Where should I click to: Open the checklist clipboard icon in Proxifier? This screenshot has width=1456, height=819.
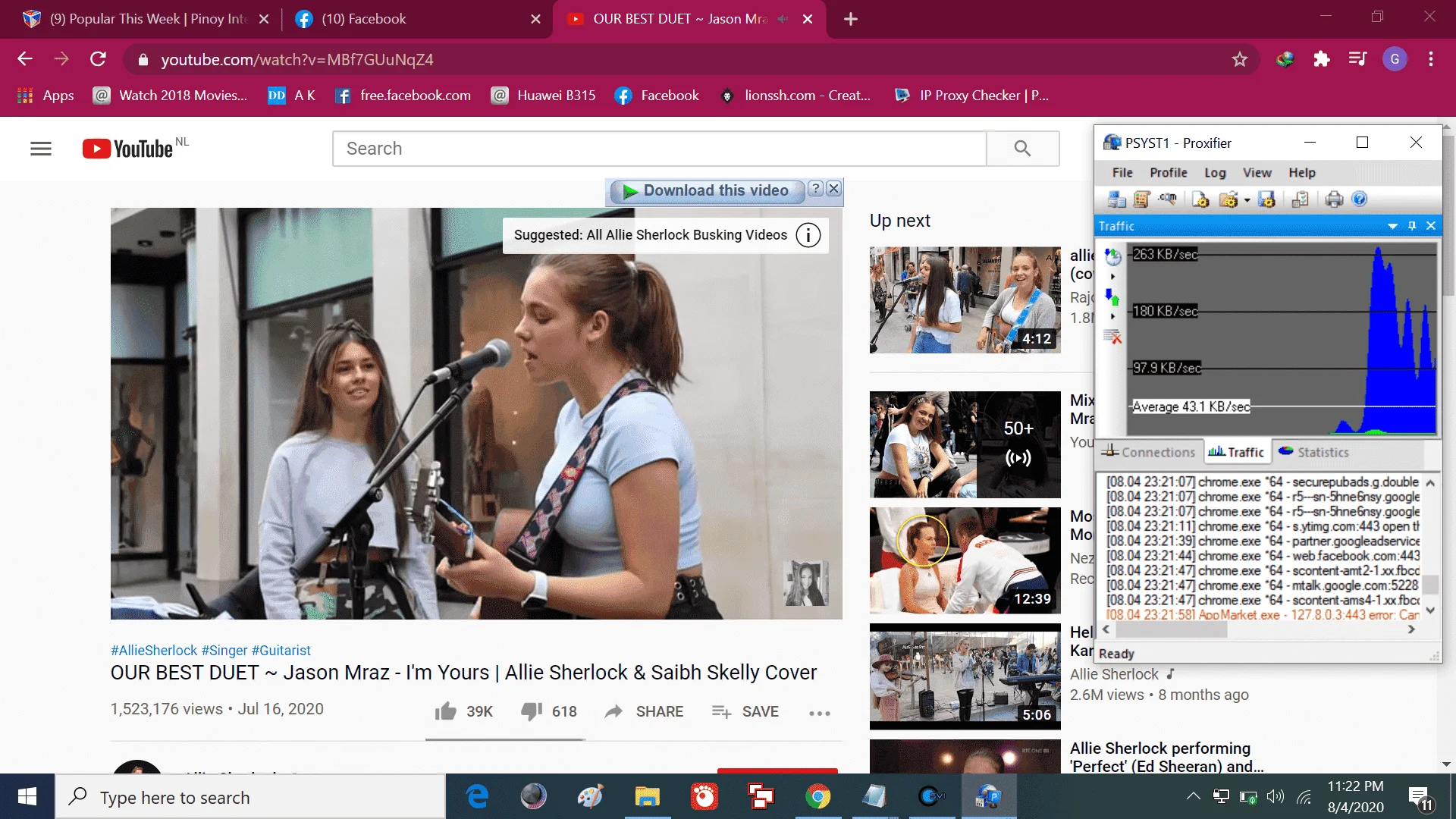(1300, 199)
